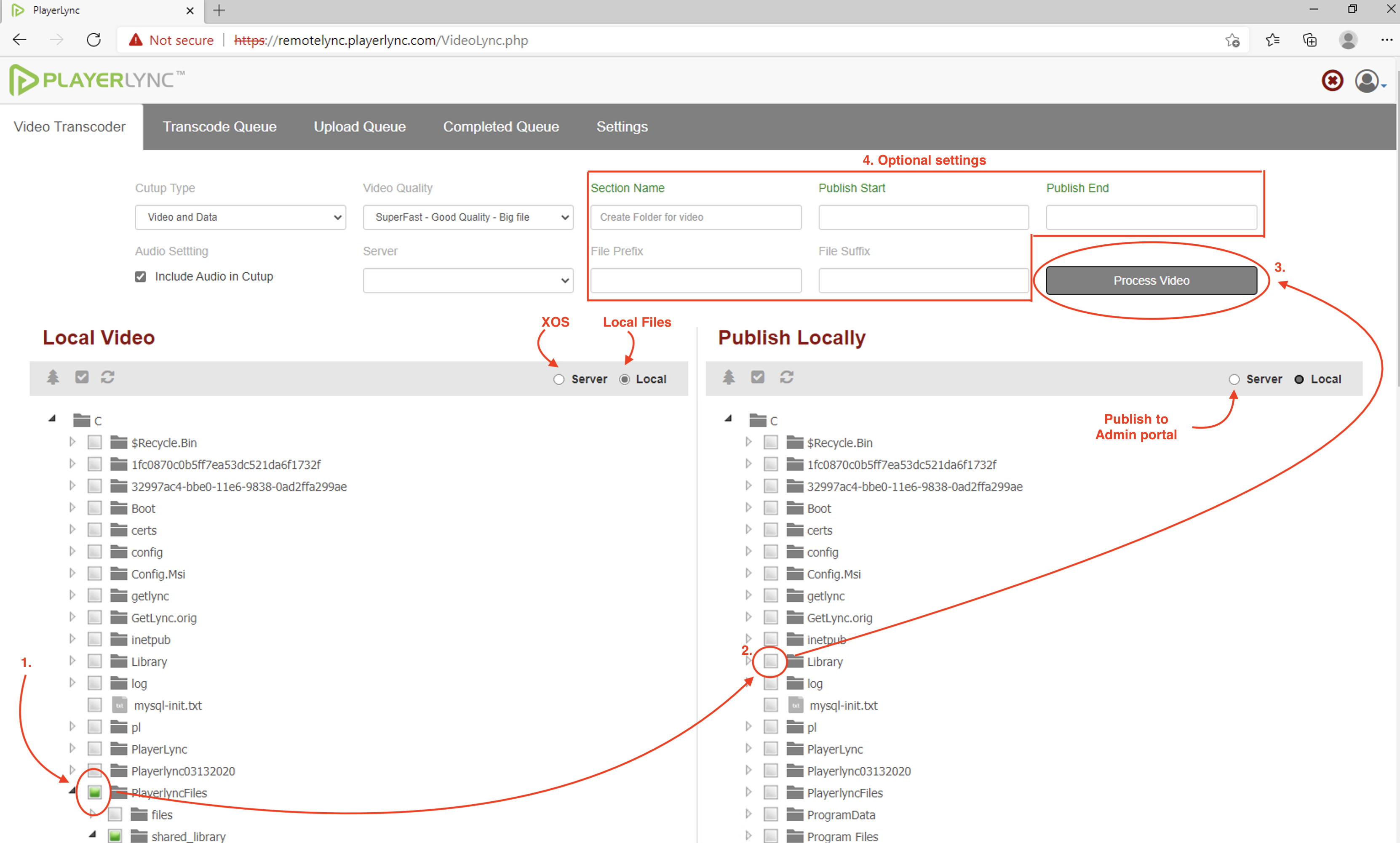Check the Library box in Publish Locally
The width and height of the screenshot is (1400, 843).
[770, 661]
